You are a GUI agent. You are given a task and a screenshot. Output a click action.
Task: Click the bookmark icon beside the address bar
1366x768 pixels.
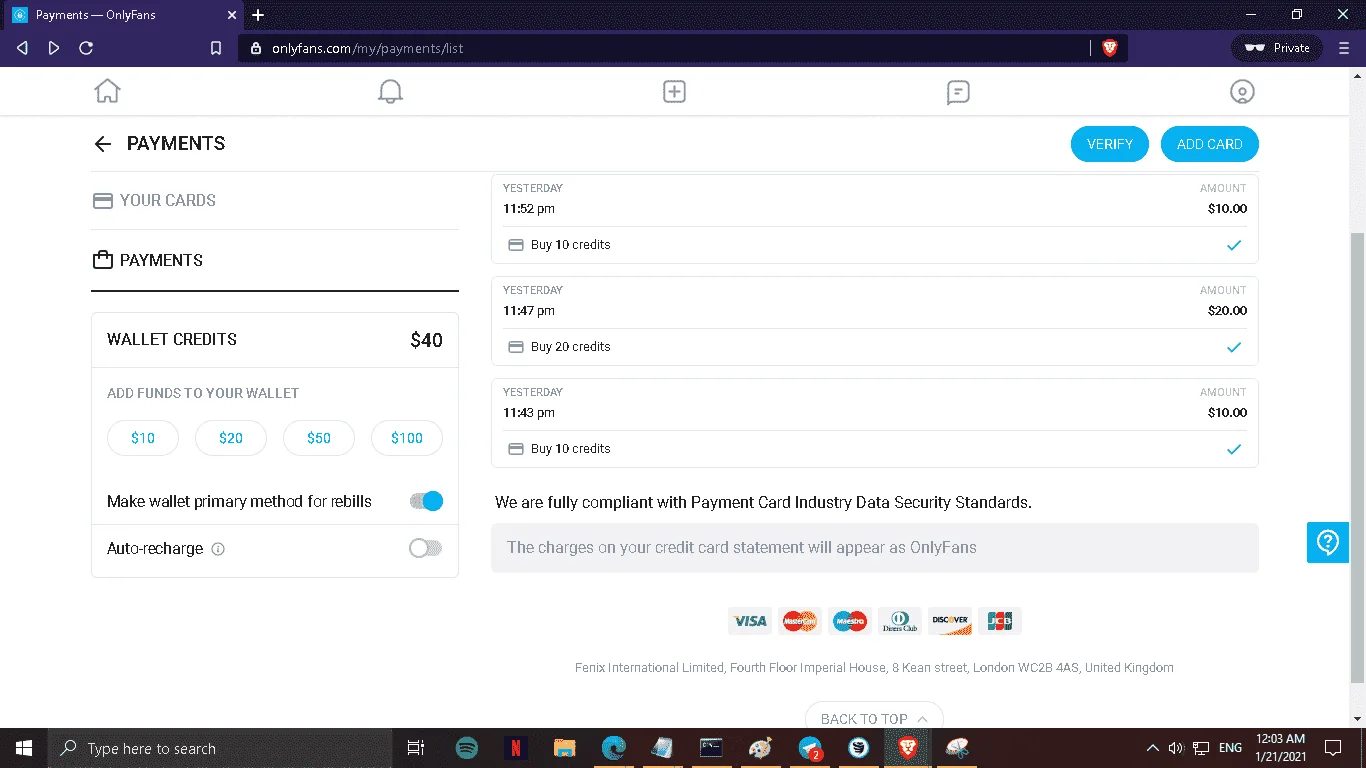pyautogui.click(x=215, y=48)
